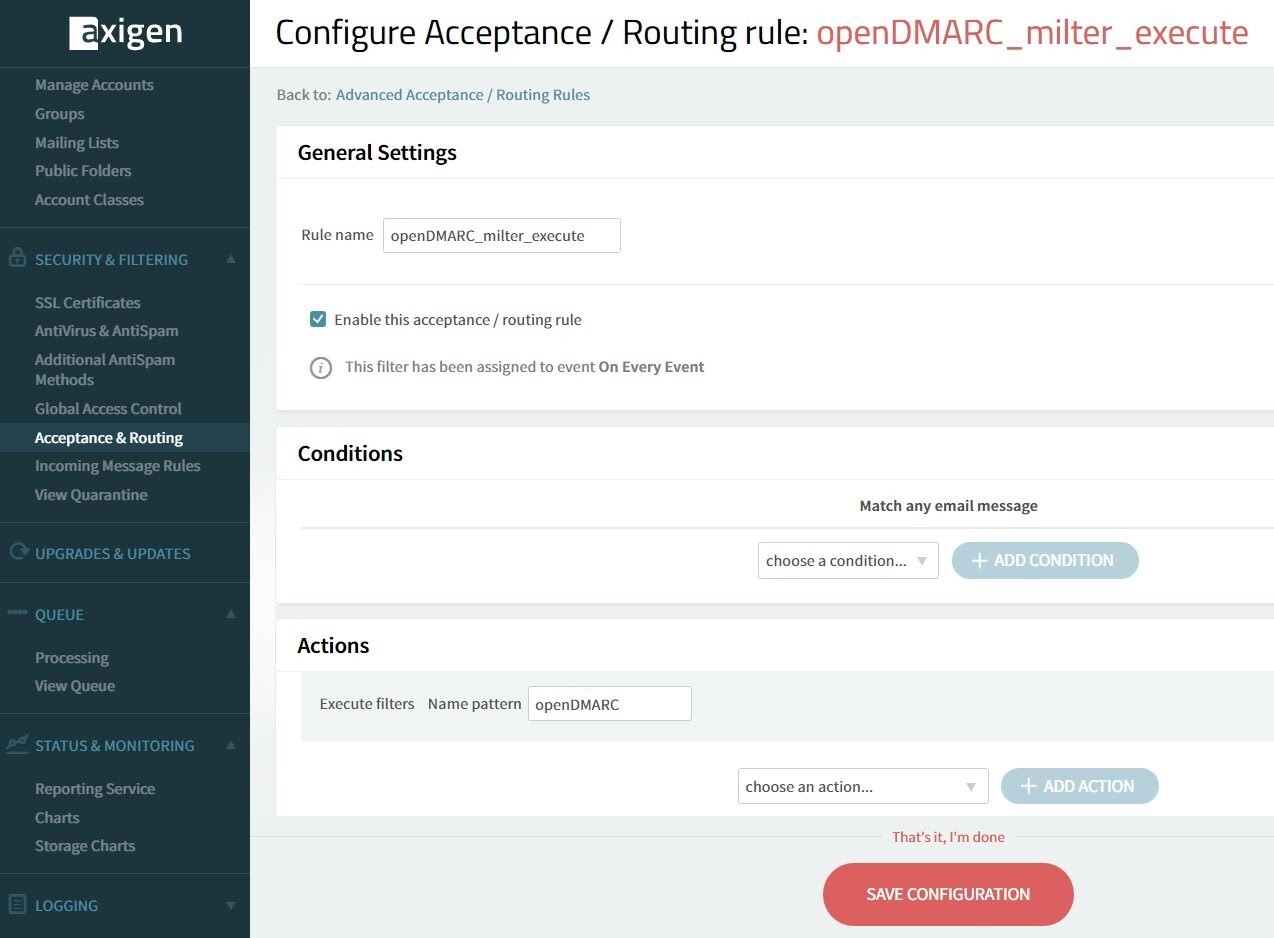Image resolution: width=1274 pixels, height=938 pixels.
Task: Click the Axigen logo
Action: (125, 33)
